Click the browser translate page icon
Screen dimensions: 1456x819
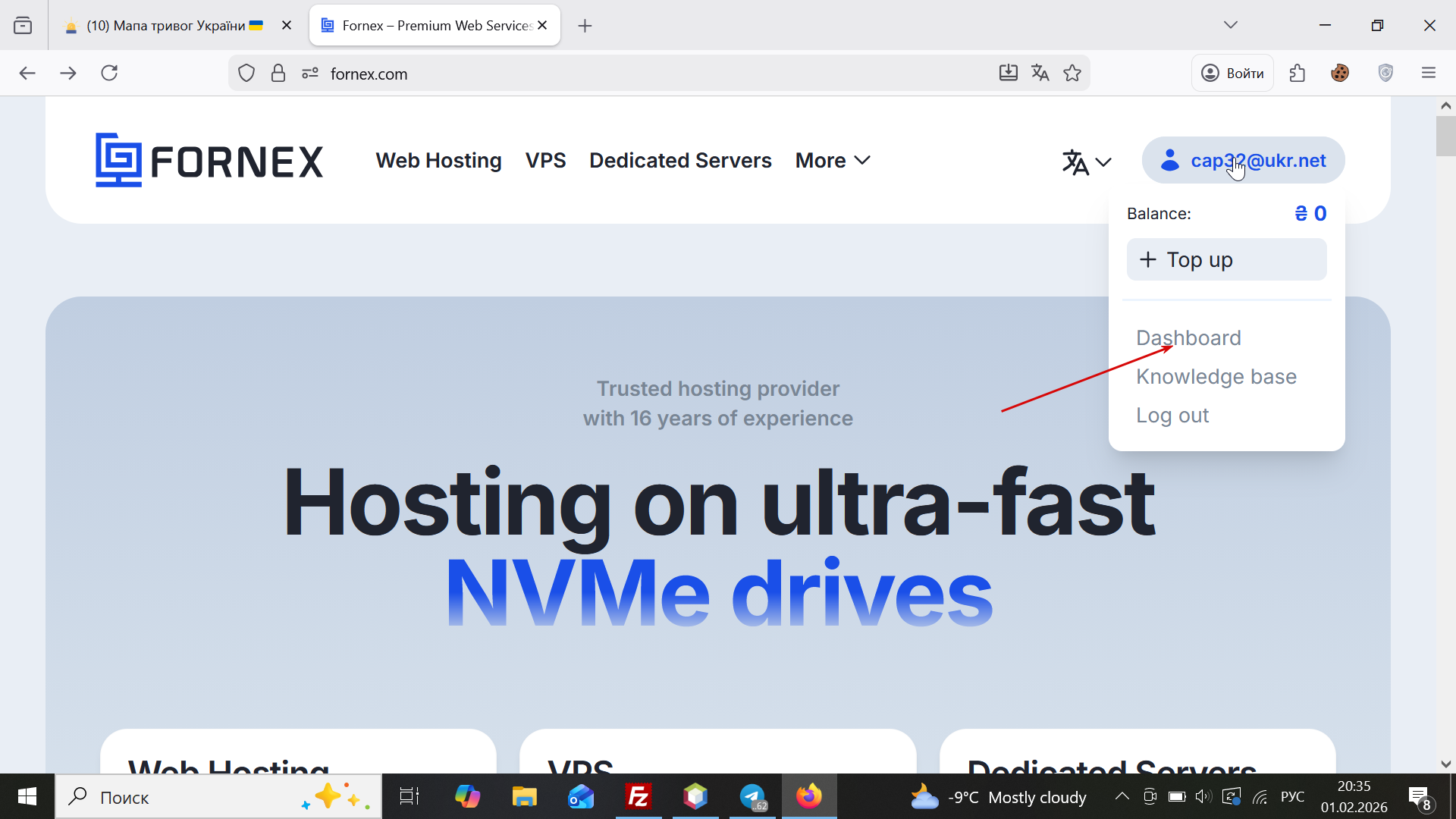(1040, 74)
